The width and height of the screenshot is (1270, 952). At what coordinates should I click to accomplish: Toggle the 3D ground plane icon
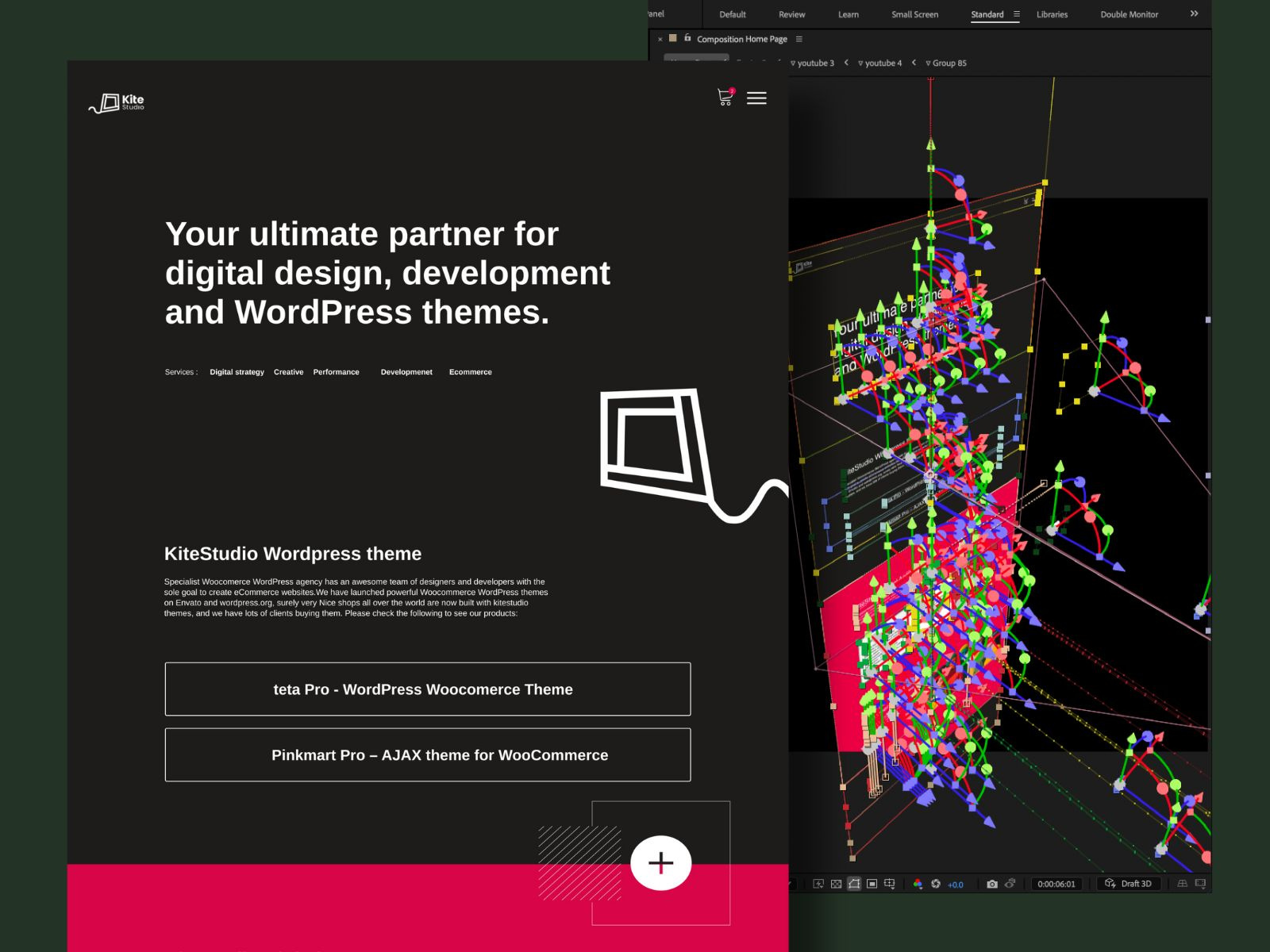[1182, 884]
